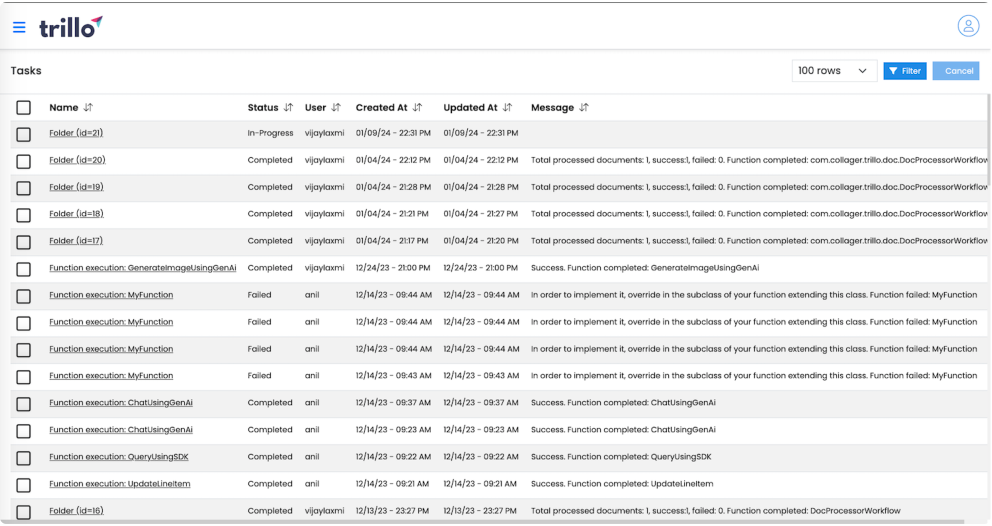Click message 'Success. Function completed: QueryUsingSDK'
992x526 pixels.
point(621,456)
